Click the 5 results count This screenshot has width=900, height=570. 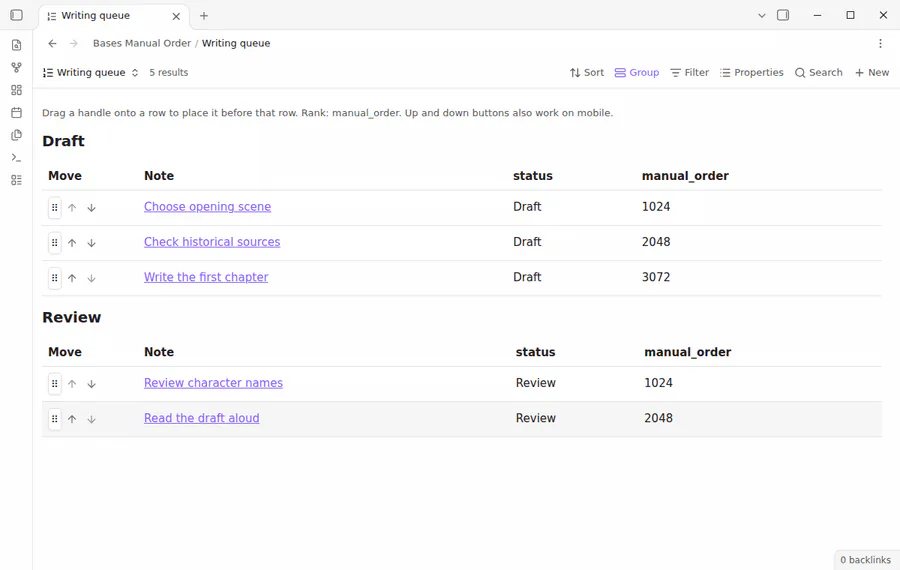168,72
